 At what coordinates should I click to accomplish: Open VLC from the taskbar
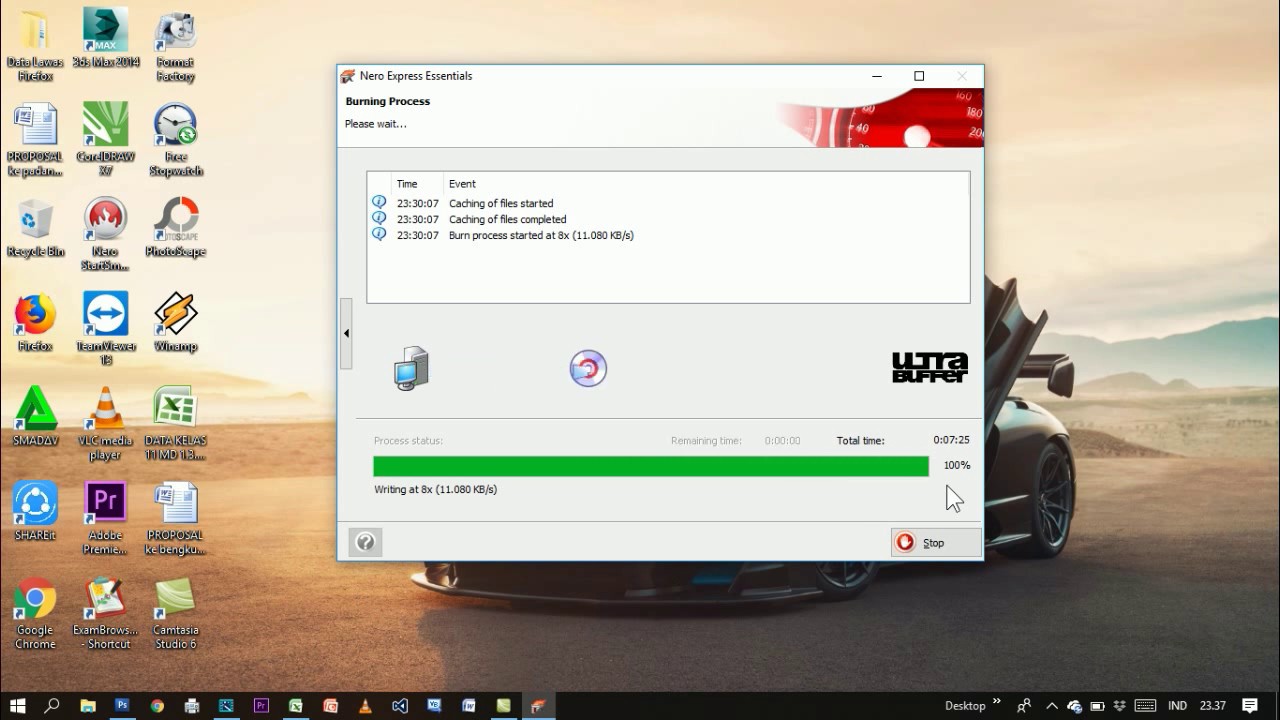365,705
